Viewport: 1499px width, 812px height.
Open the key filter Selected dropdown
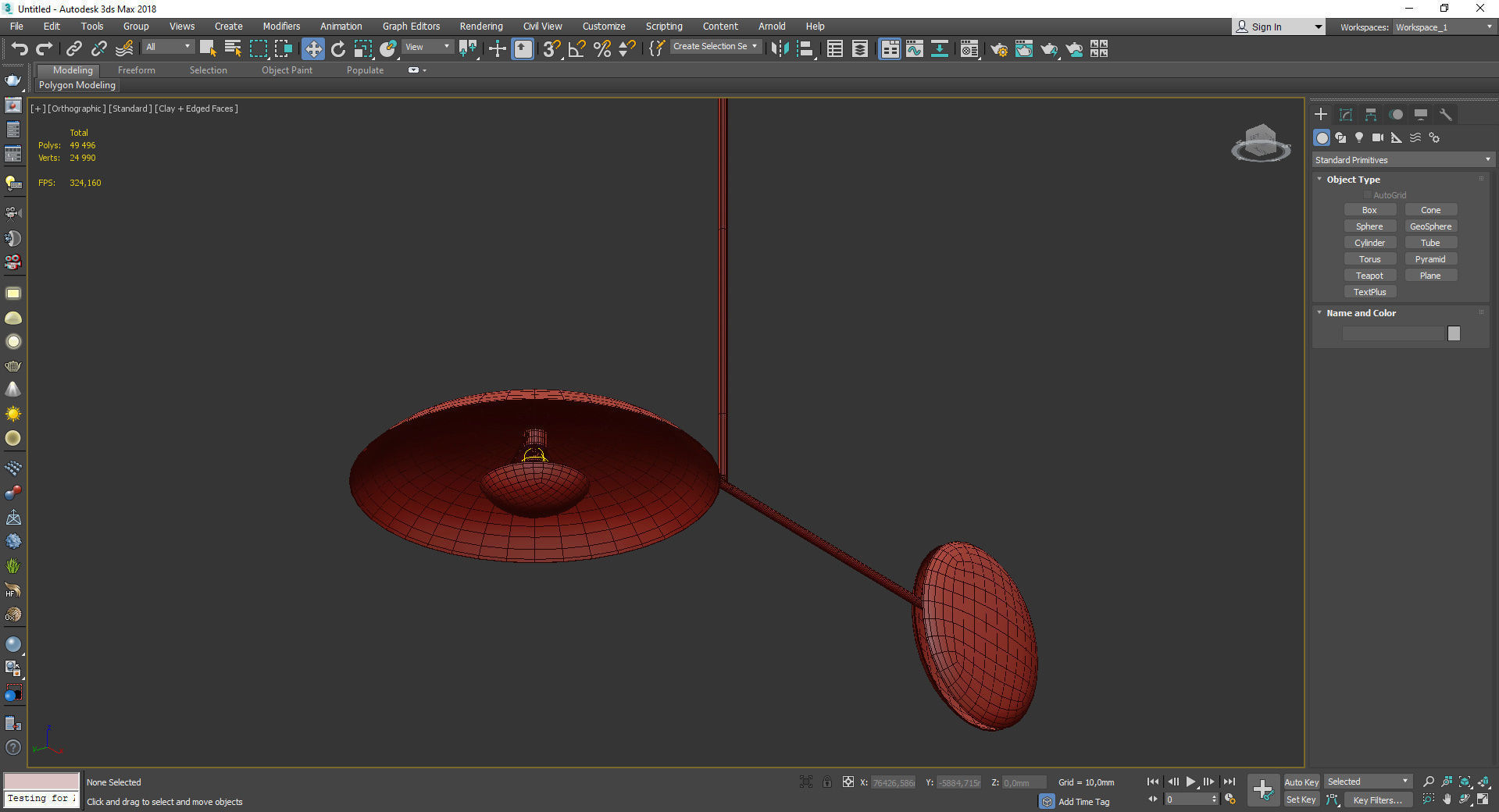point(1368,782)
